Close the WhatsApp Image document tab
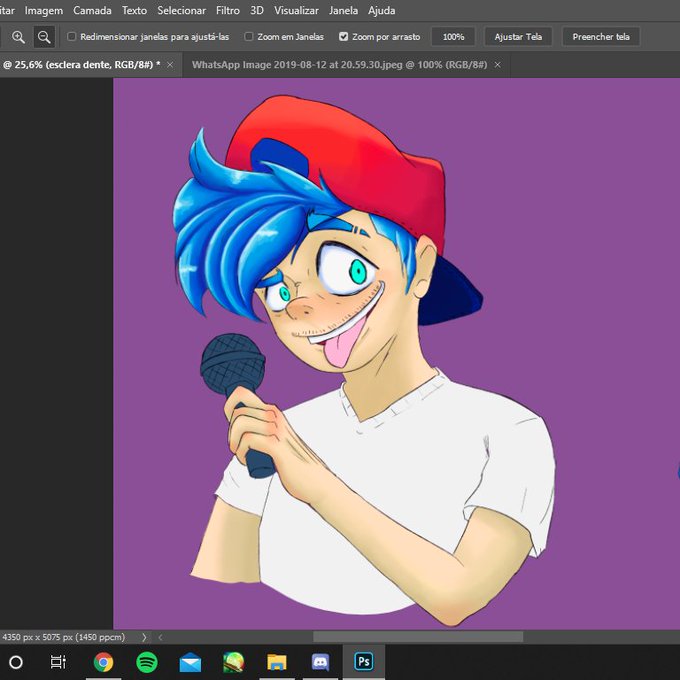Image resolution: width=680 pixels, height=680 pixels. pos(498,65)
